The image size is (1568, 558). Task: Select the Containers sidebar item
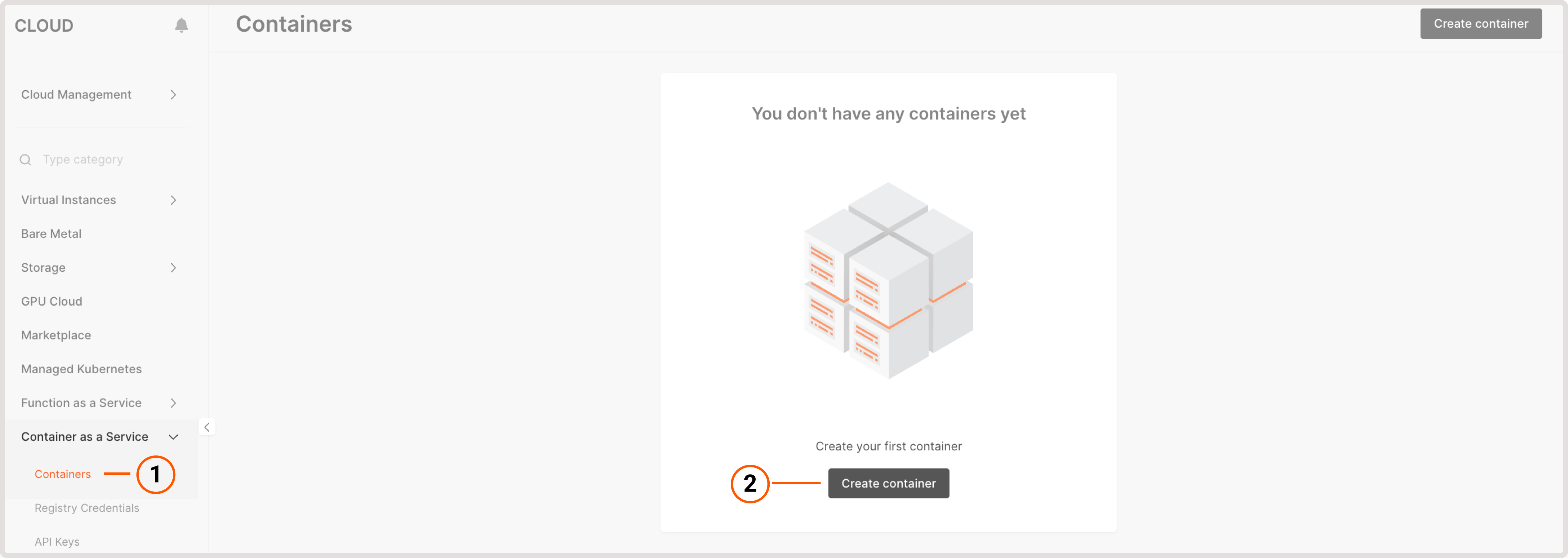pyautogui.click(x=63, y=474)
